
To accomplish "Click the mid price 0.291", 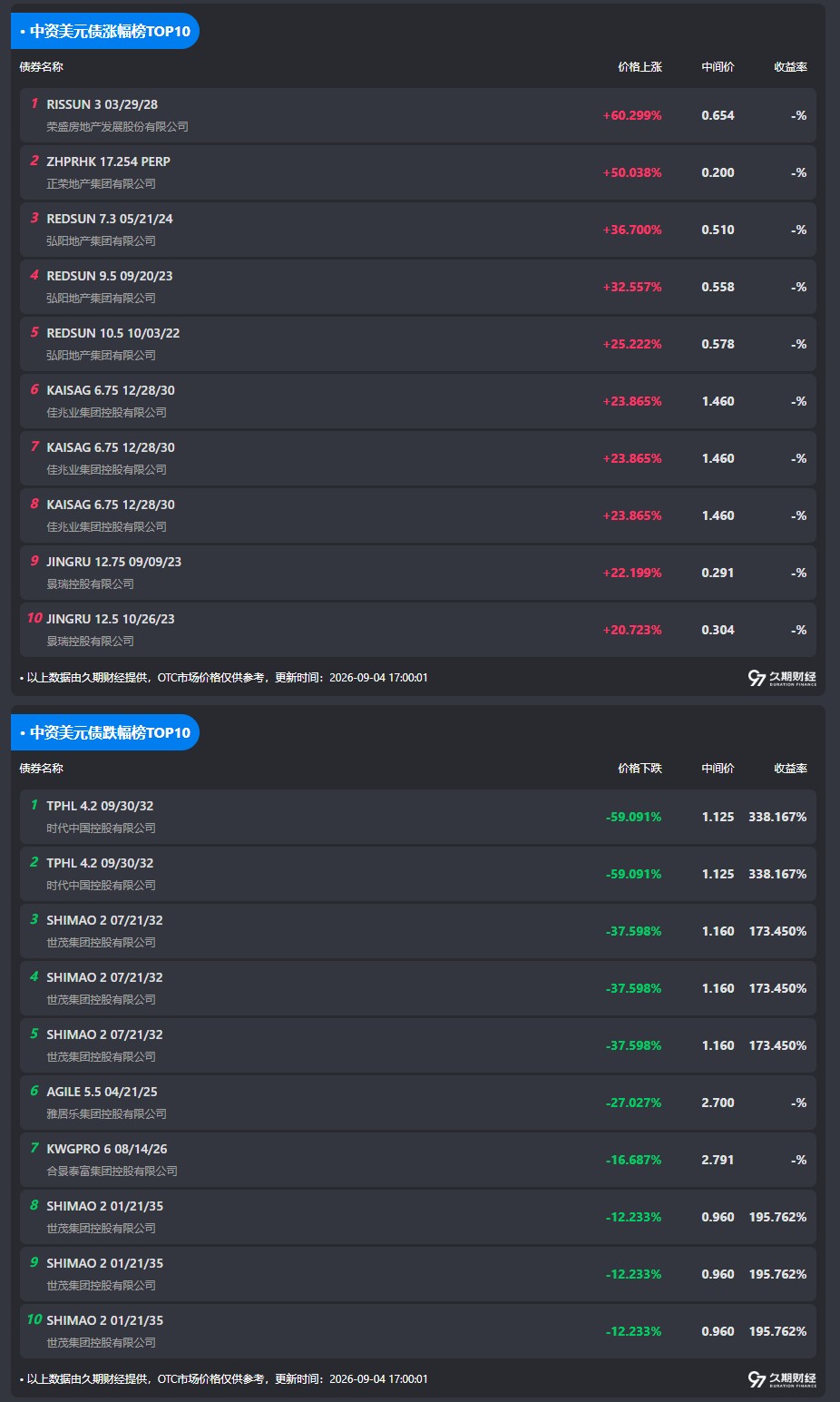I will (x=718, y=574).
